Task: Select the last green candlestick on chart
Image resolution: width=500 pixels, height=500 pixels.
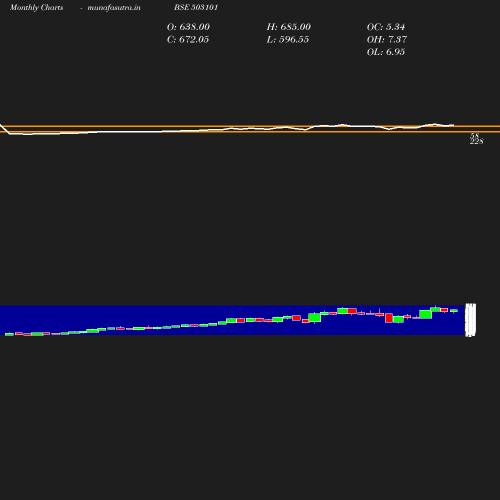Action: 454,311
